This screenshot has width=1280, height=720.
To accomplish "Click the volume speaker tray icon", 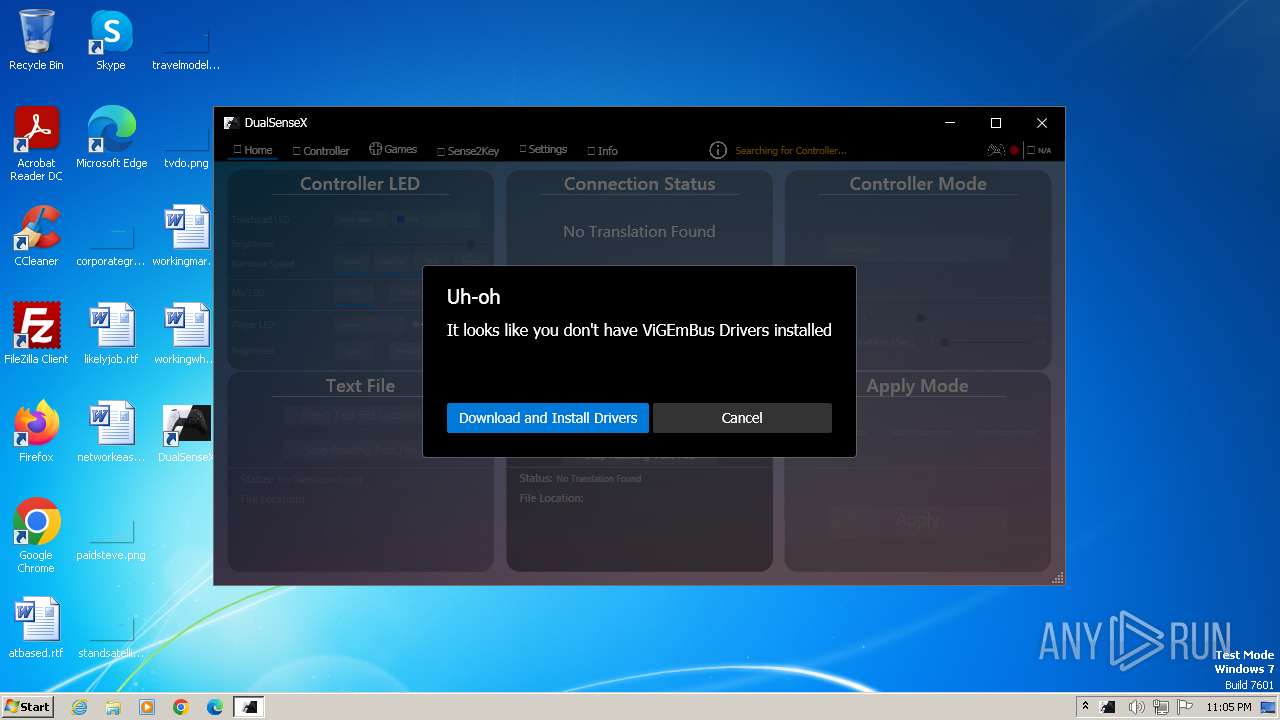I will [1136, 707].
